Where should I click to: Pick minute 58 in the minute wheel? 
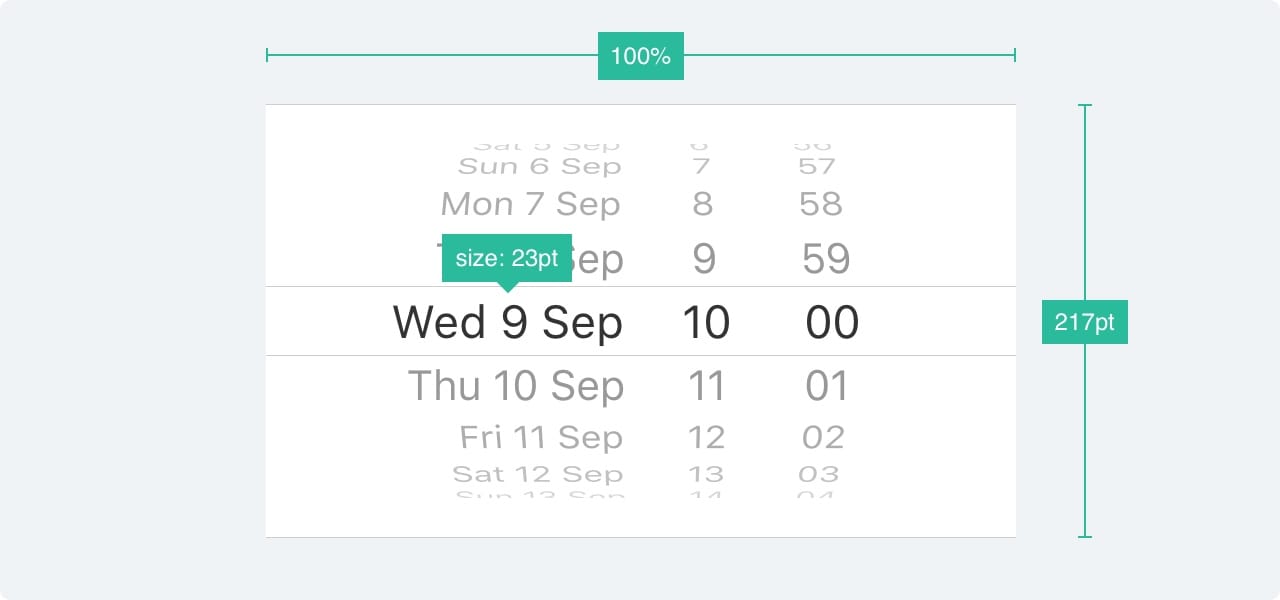[821, 204]
